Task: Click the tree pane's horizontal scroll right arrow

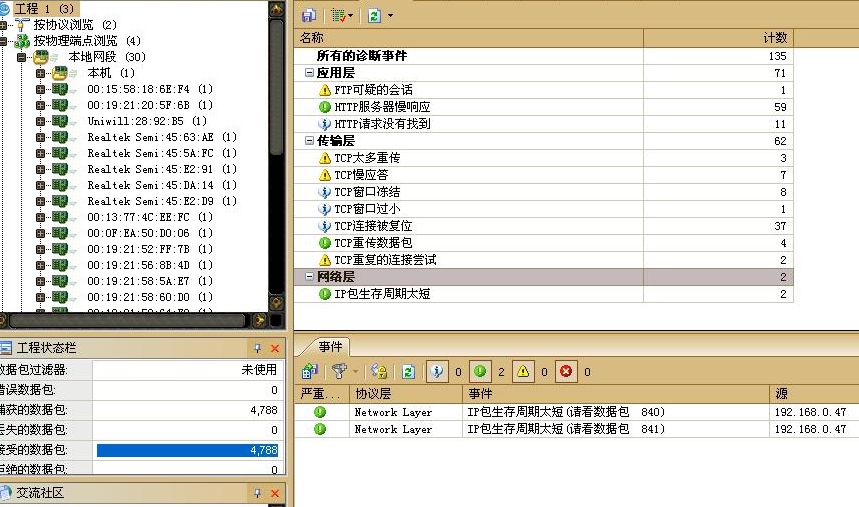Action: click(260, 320)
